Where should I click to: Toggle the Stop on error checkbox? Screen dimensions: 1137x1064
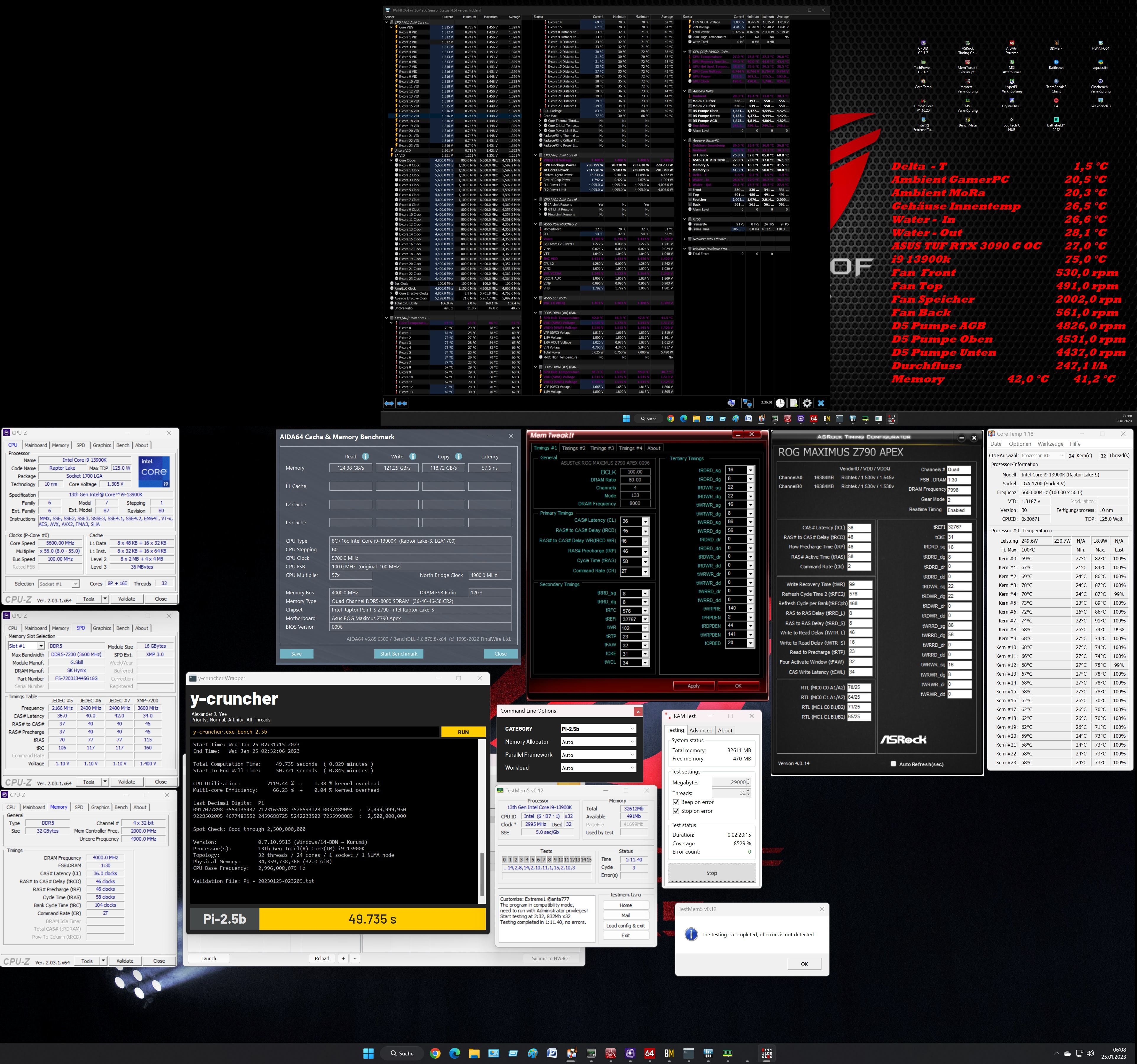[676, 811]
